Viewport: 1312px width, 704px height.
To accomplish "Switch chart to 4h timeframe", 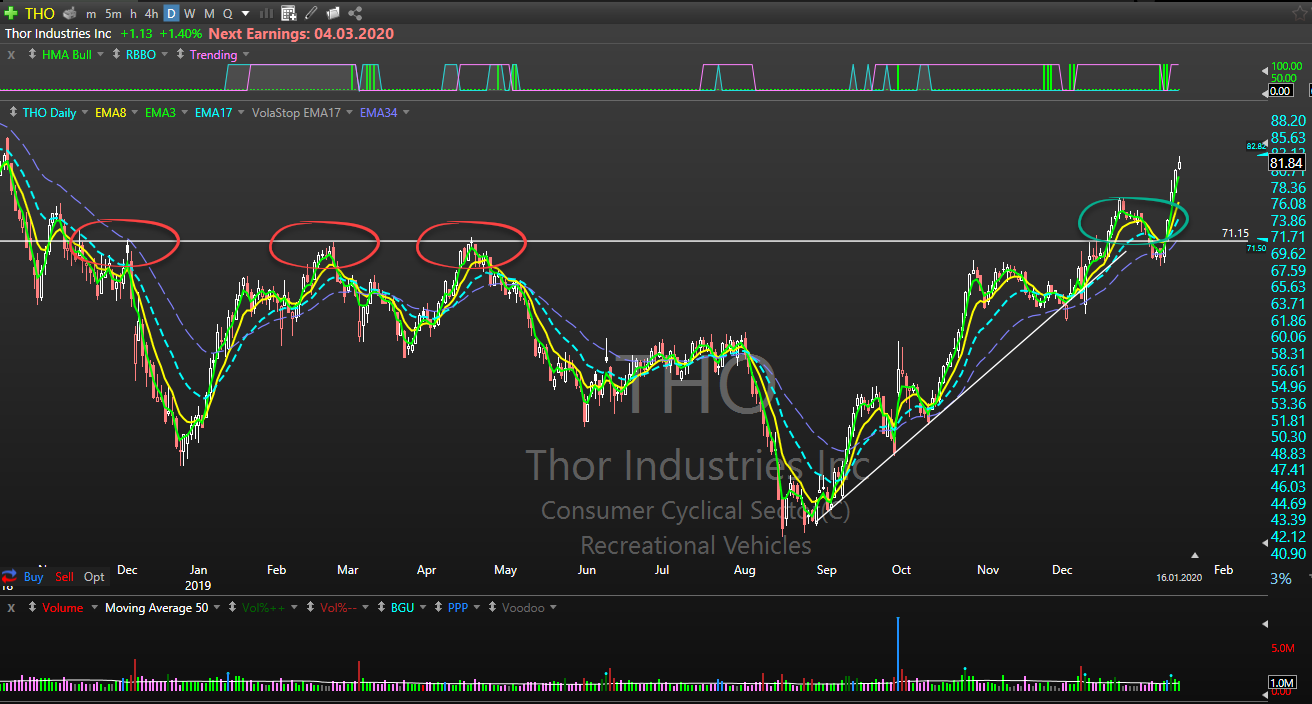I will pos(151,13).
